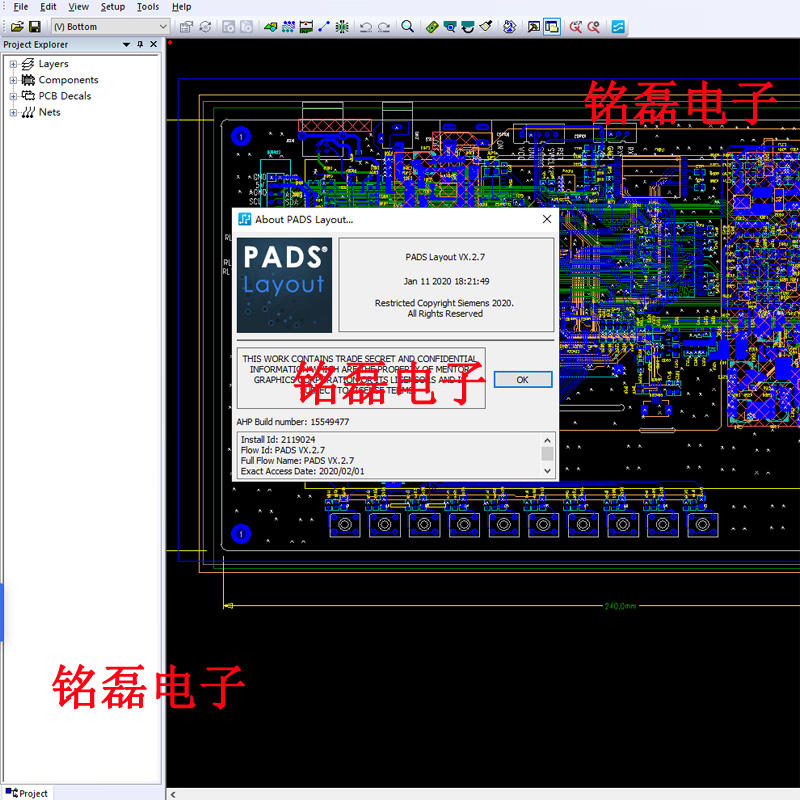
Task: Click the Save floppy disk icon
Action: pos(35,27)
